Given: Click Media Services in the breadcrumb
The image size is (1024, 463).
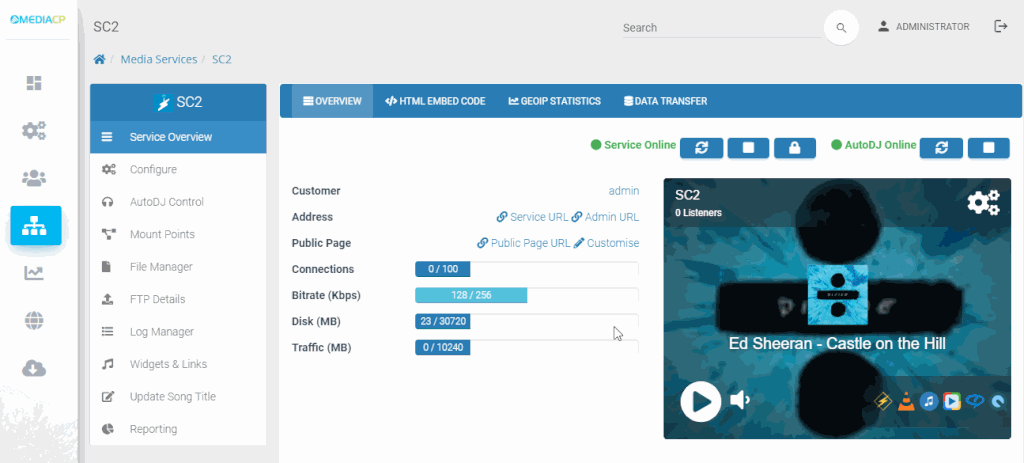Looking at the screenshot, I should (159, 59).
